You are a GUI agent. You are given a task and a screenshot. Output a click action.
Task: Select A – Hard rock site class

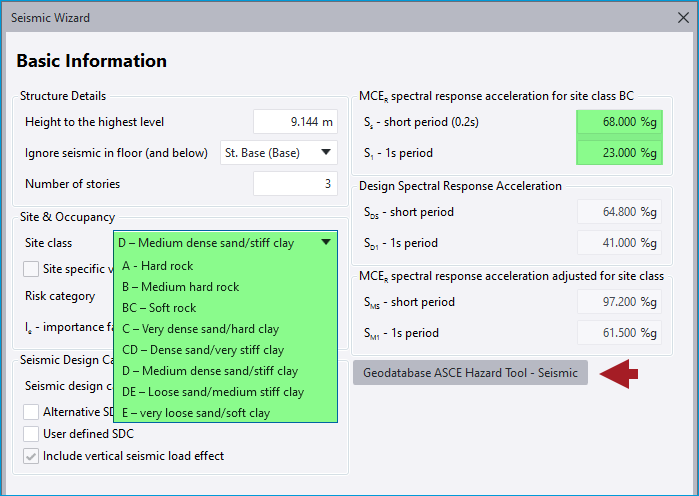click(x=157, y=266)
